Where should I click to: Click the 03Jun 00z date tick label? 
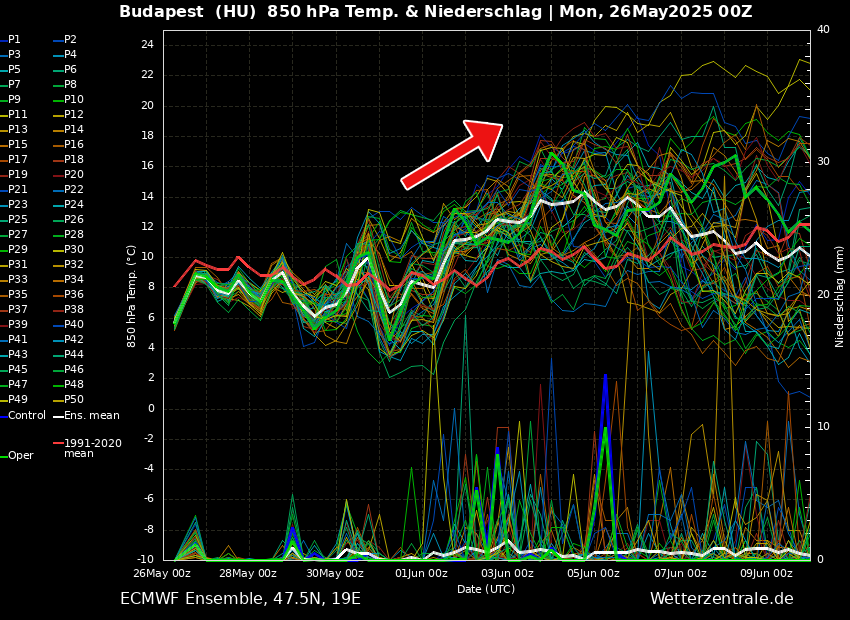pyautogui.click(x=507, y=574)
